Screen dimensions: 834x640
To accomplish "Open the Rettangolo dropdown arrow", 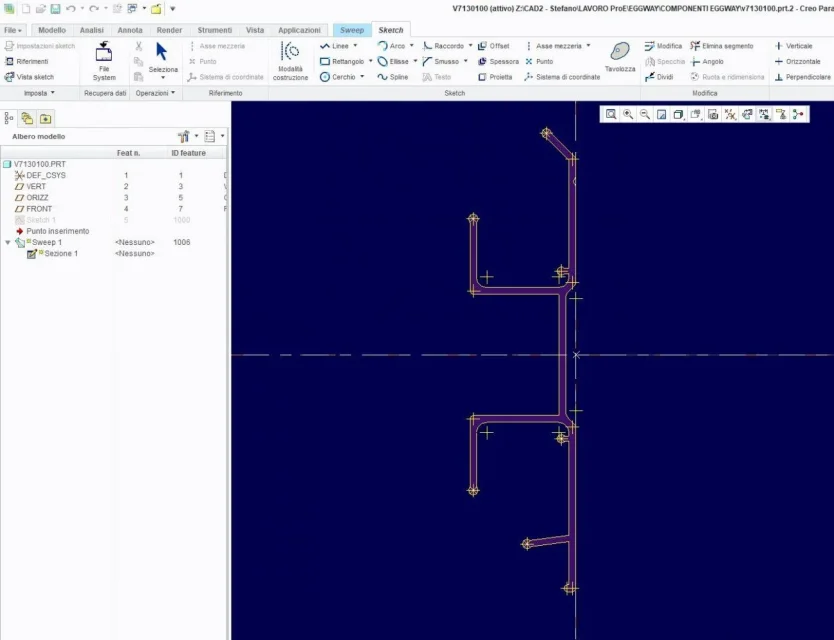I will 371,62.
